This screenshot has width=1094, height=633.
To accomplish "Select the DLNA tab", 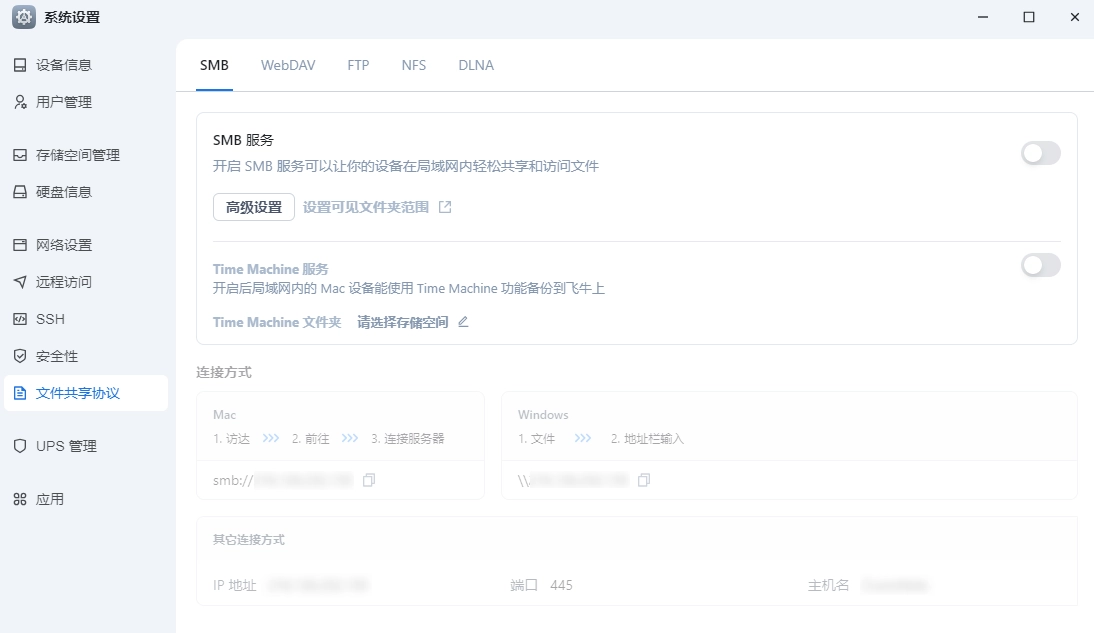I will click(476, 64).
